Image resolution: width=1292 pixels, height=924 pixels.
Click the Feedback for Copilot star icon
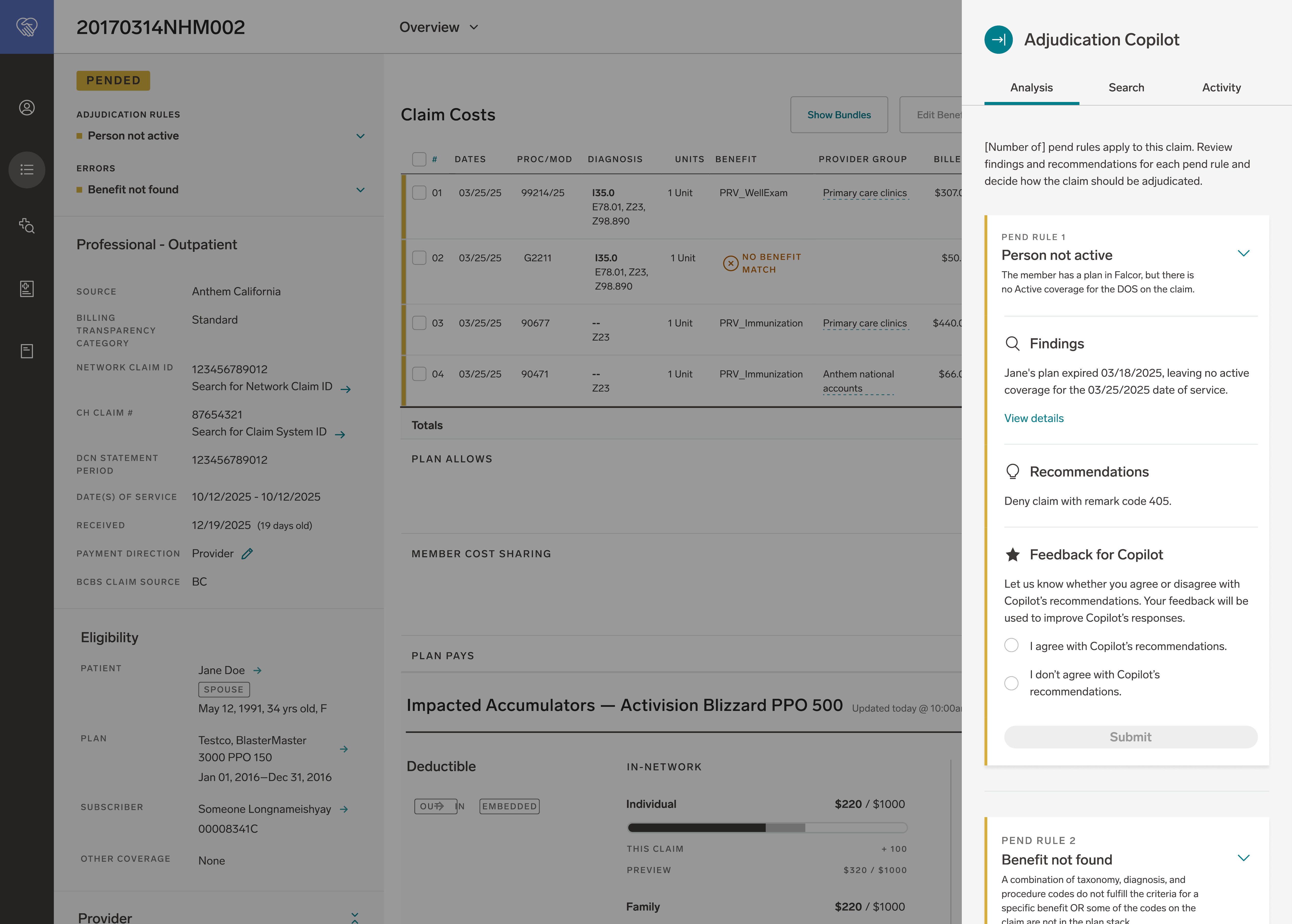1013,554
